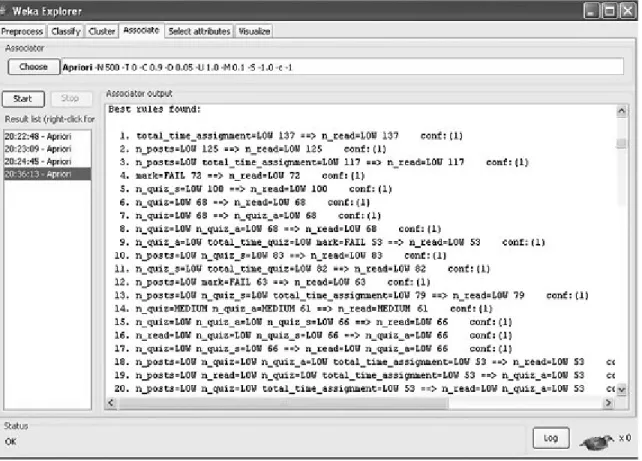Close the Weka Explorer window
642x461 pixels.
click(628, 11)
